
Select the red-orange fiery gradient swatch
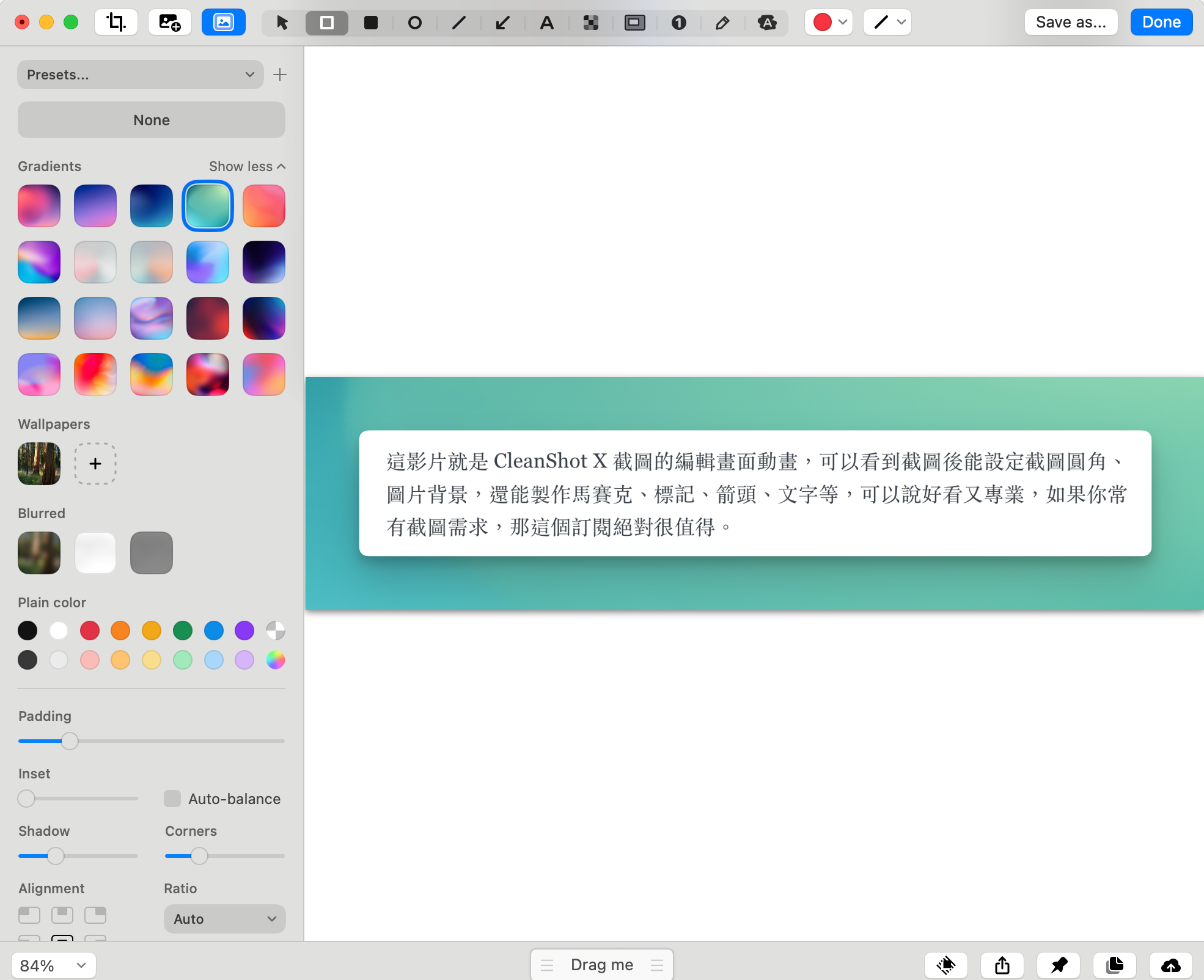[95, 375]
